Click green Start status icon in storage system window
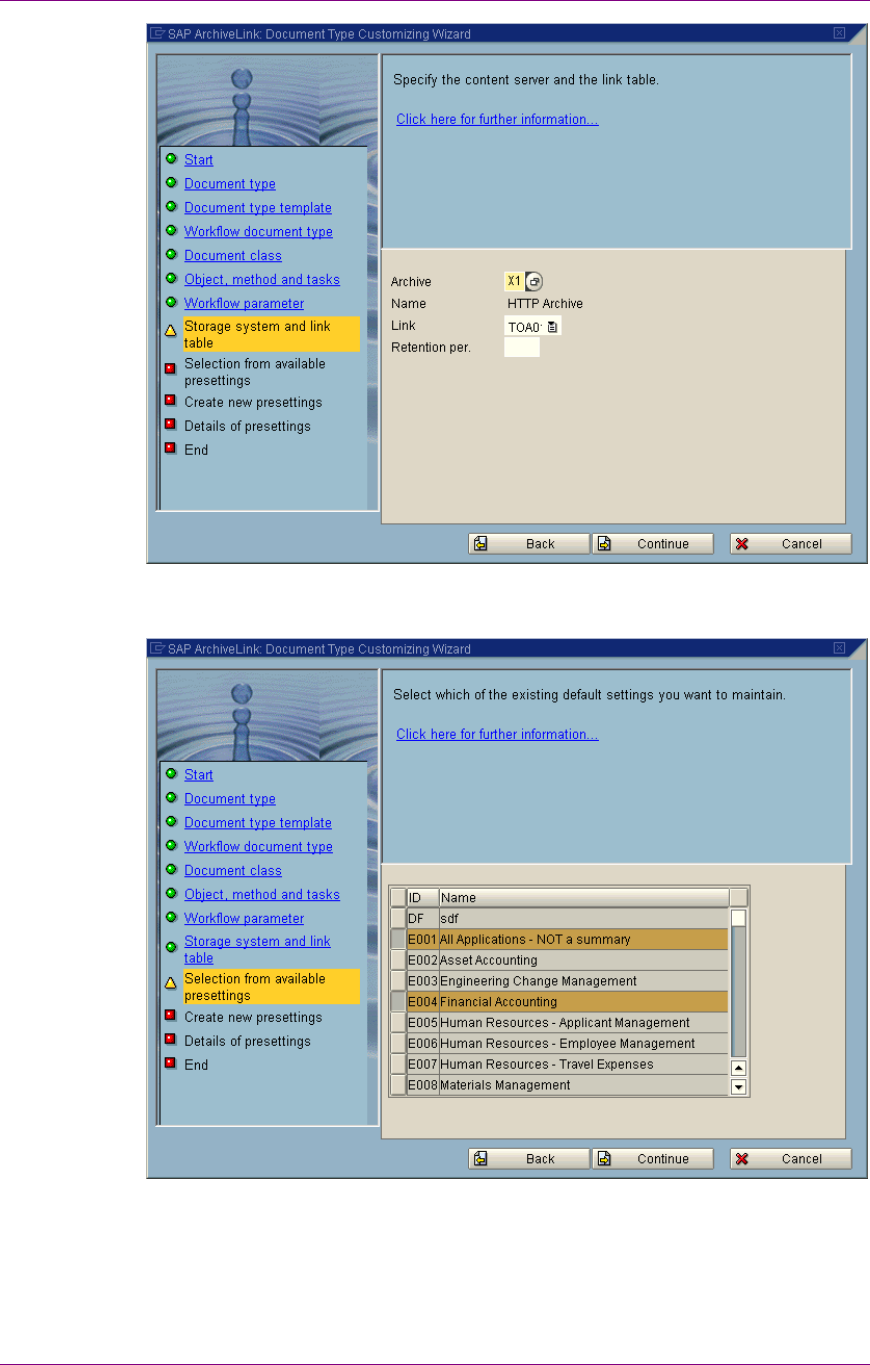This screenshot has width=870, height=1365. click(171, 159)
